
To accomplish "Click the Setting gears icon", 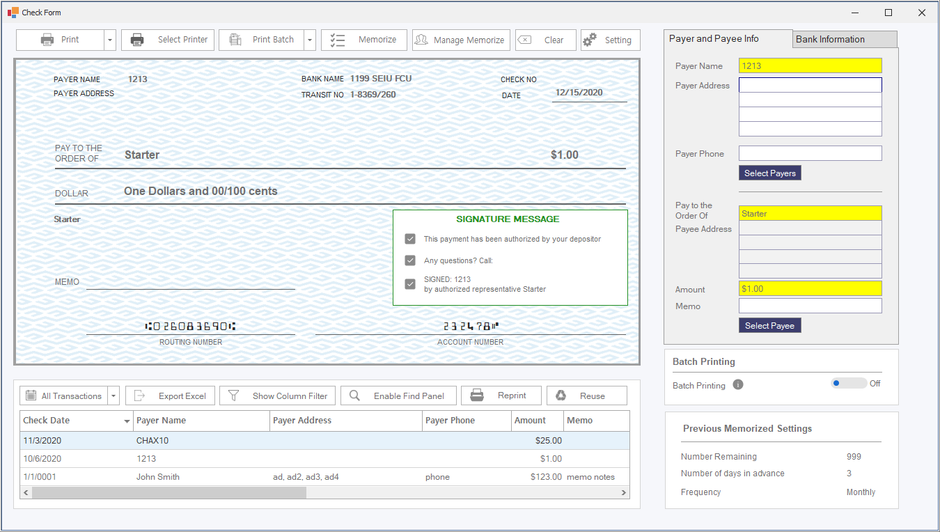I will tap(590, 40).
